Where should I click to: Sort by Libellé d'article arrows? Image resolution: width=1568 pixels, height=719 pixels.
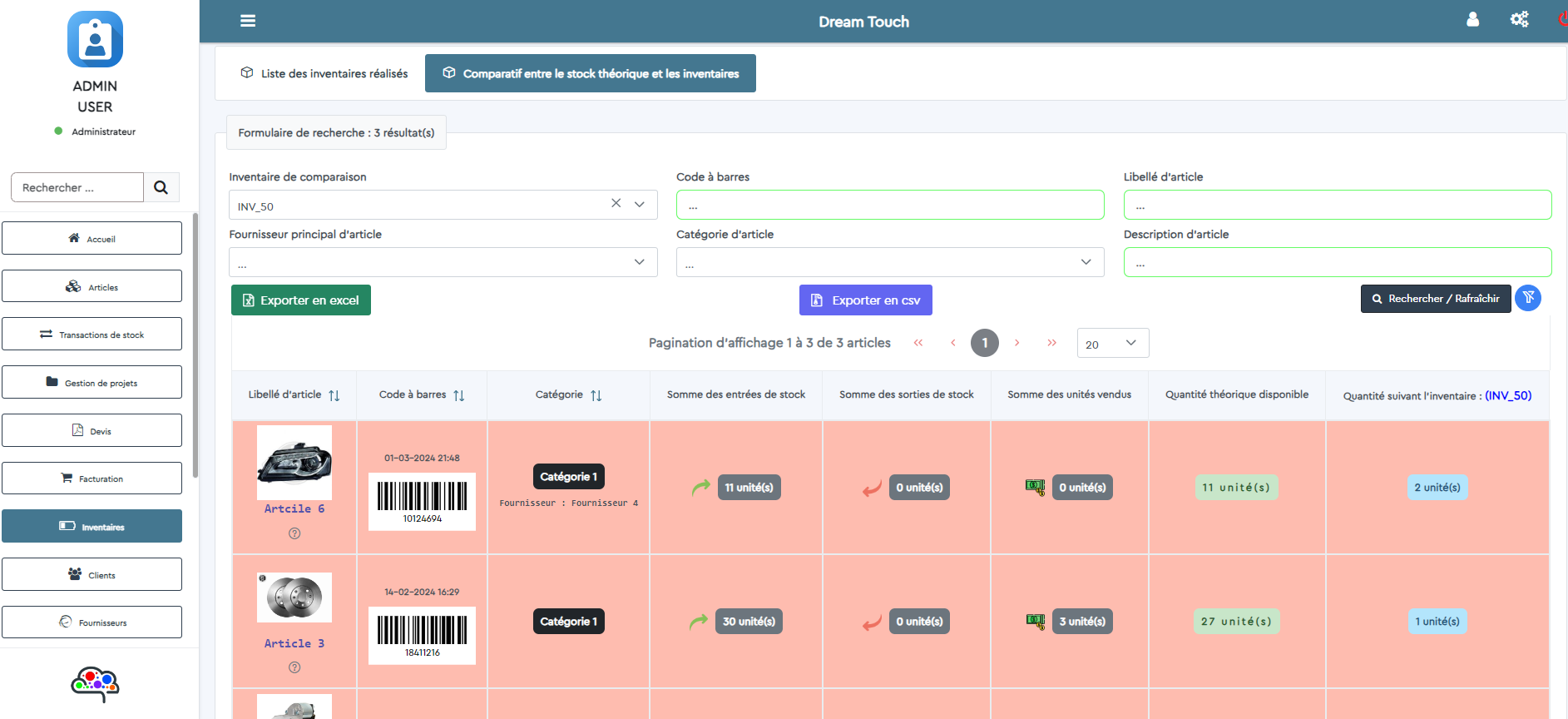tap(334, 395)
